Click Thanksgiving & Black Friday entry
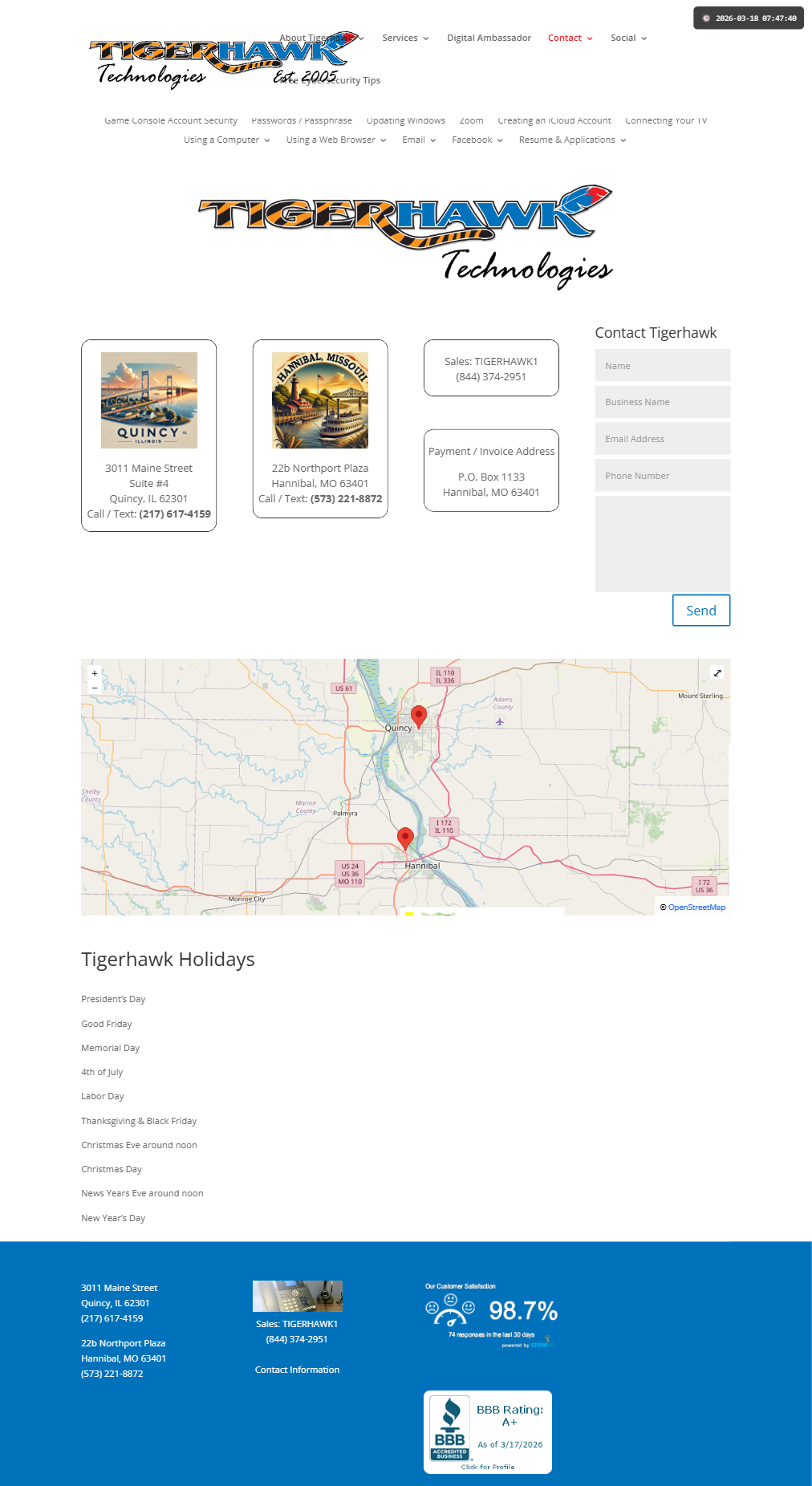The image size is (812, 1486). click(139, 1121)
